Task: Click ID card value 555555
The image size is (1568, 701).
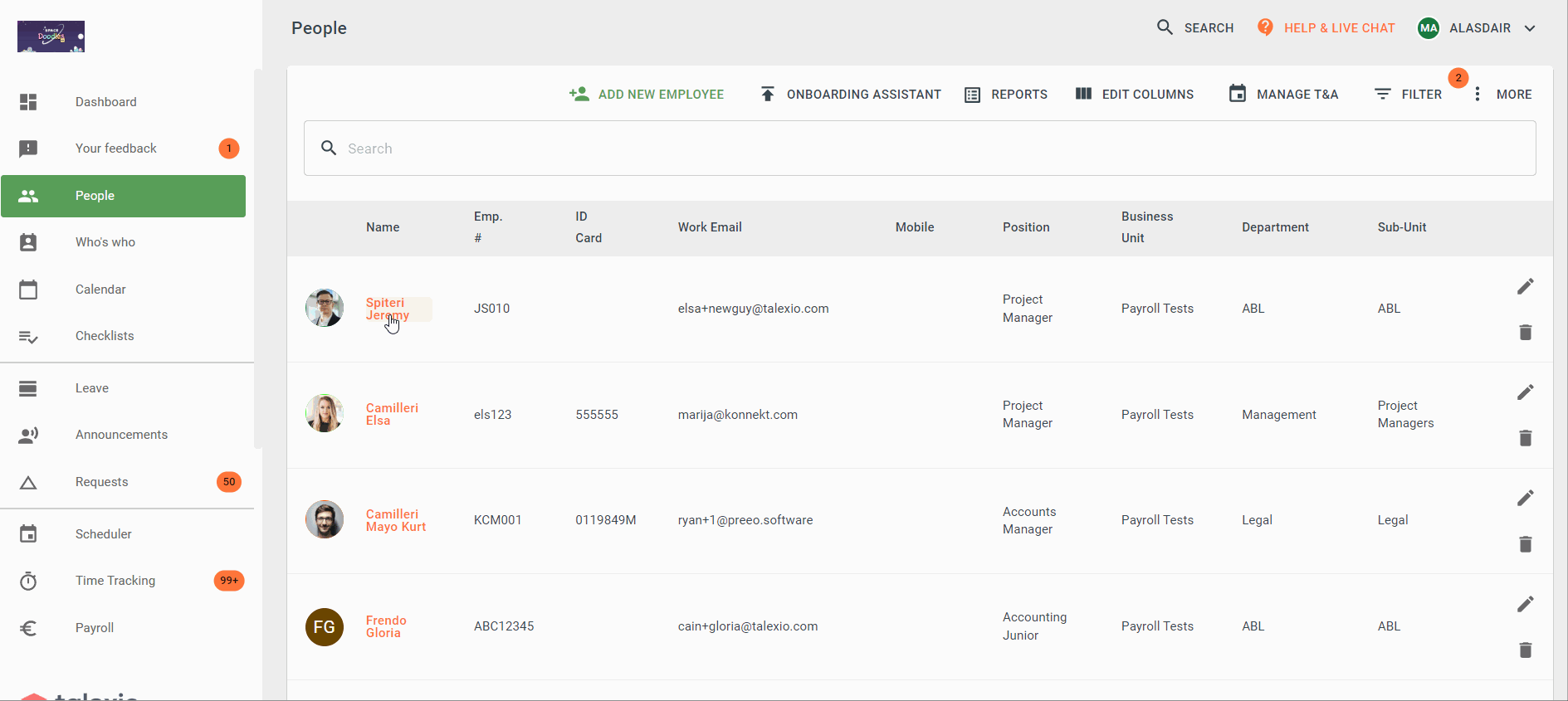Action: [x=597, y=415]
